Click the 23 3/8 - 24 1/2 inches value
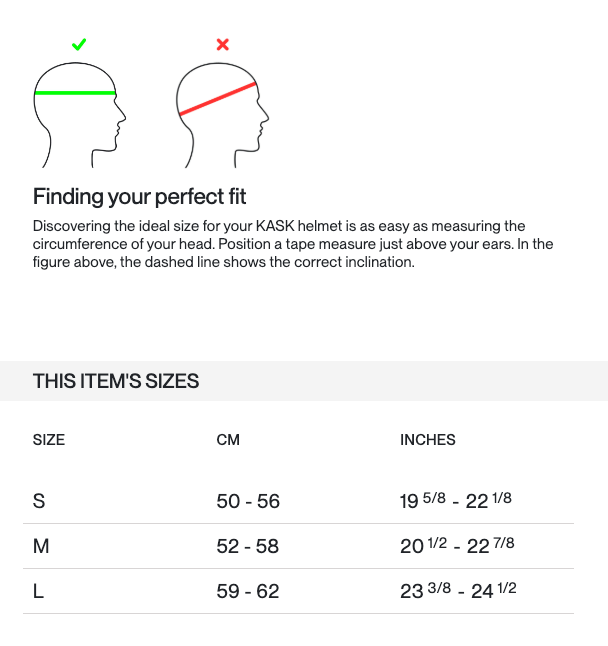 click(x=458, y=590)
